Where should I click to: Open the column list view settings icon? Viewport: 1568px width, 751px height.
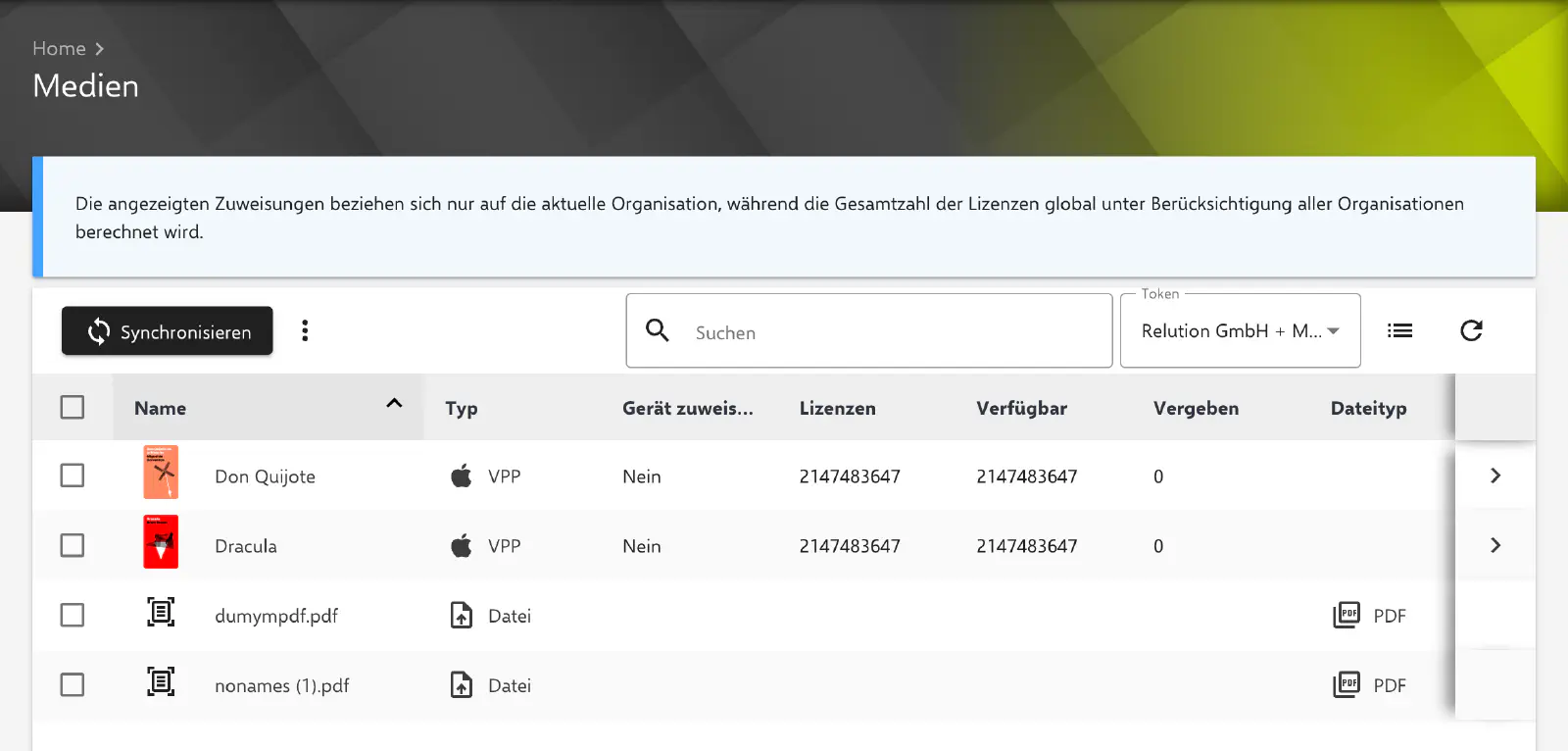point(1399,331)
